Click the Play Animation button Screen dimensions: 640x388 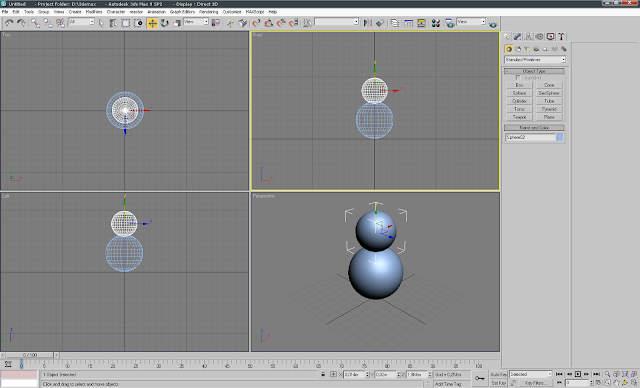(578, 374)
